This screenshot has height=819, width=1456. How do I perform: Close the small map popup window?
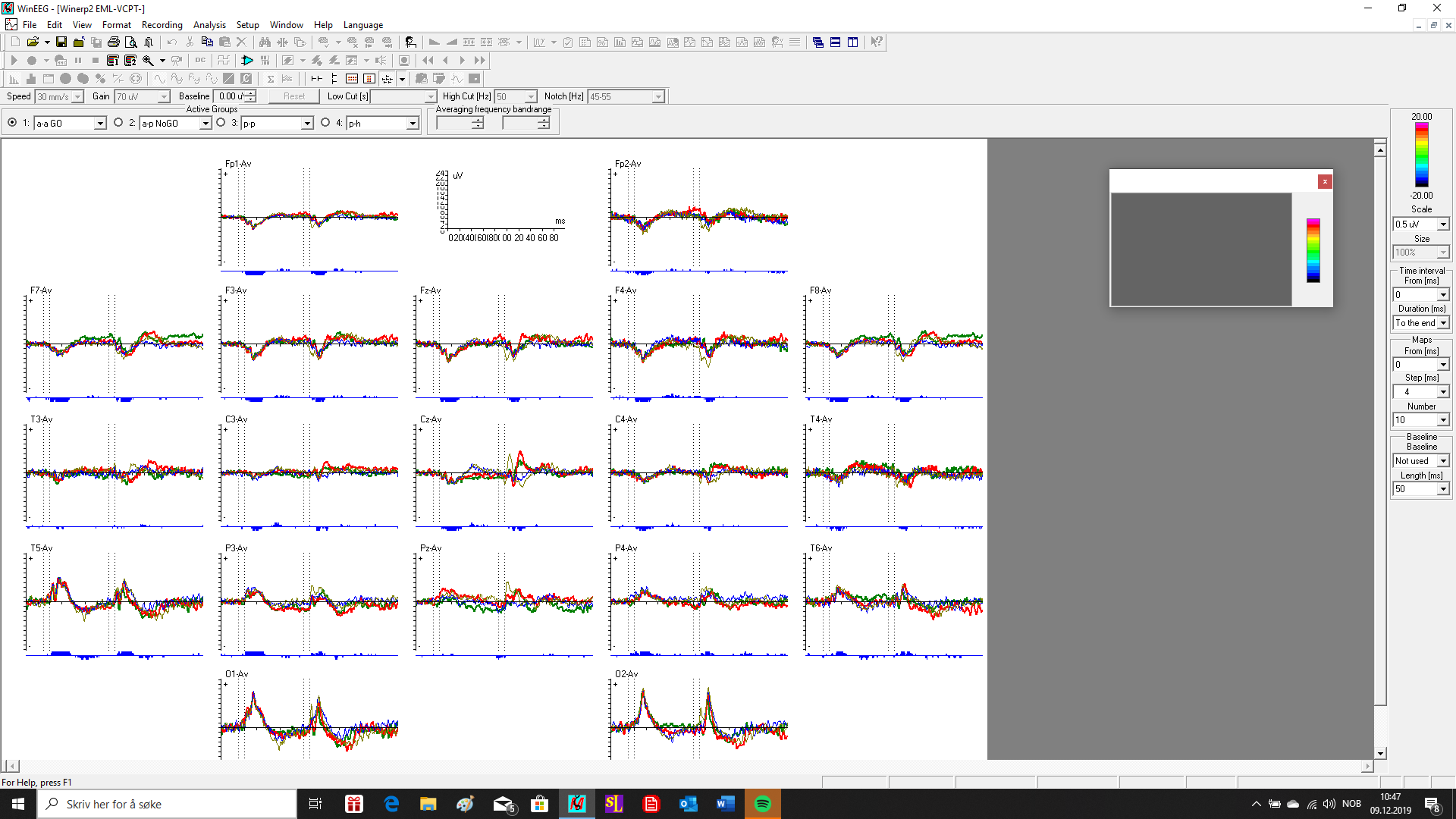(1324, 181)
